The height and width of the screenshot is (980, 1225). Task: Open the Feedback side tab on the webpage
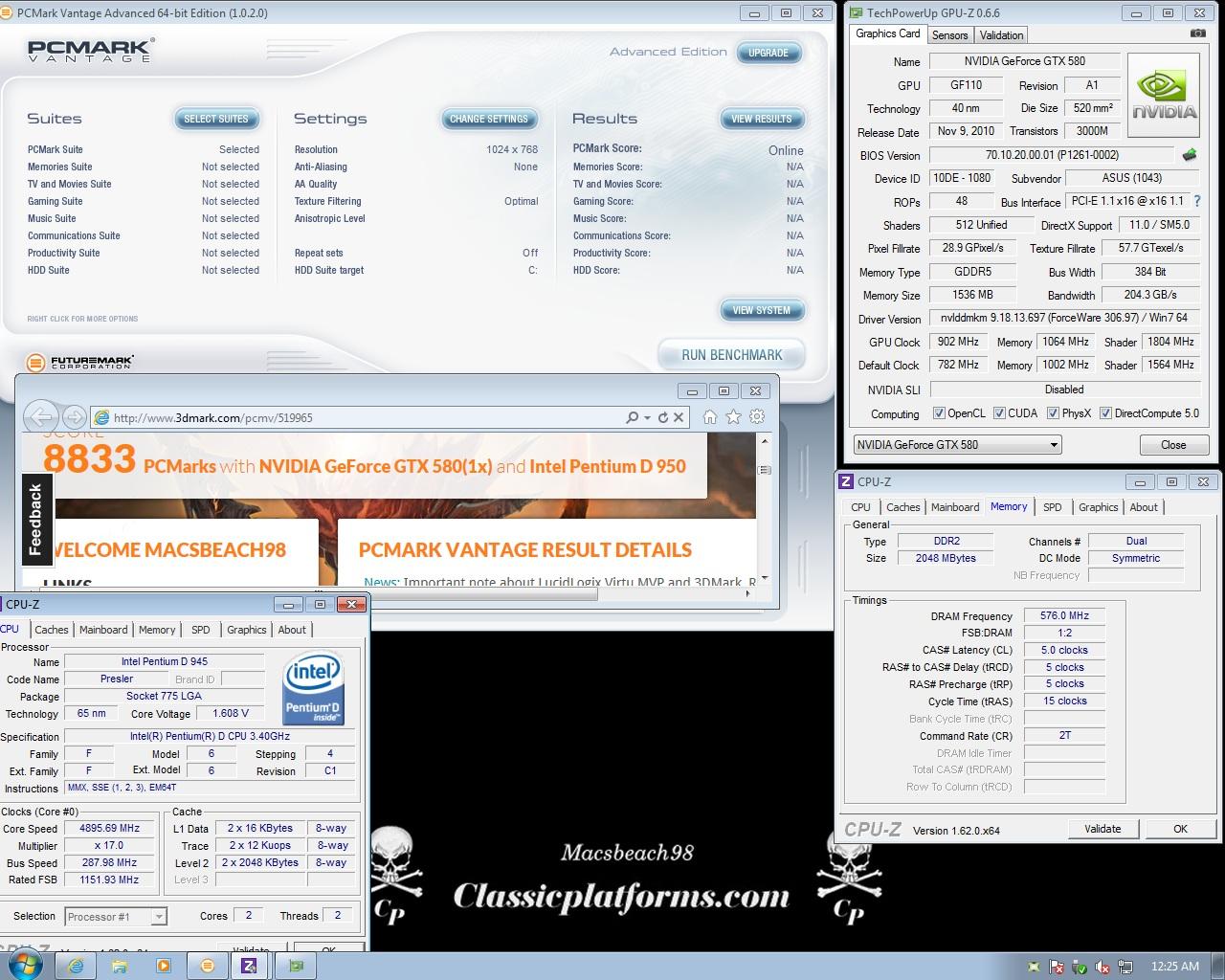coord(36,520)
